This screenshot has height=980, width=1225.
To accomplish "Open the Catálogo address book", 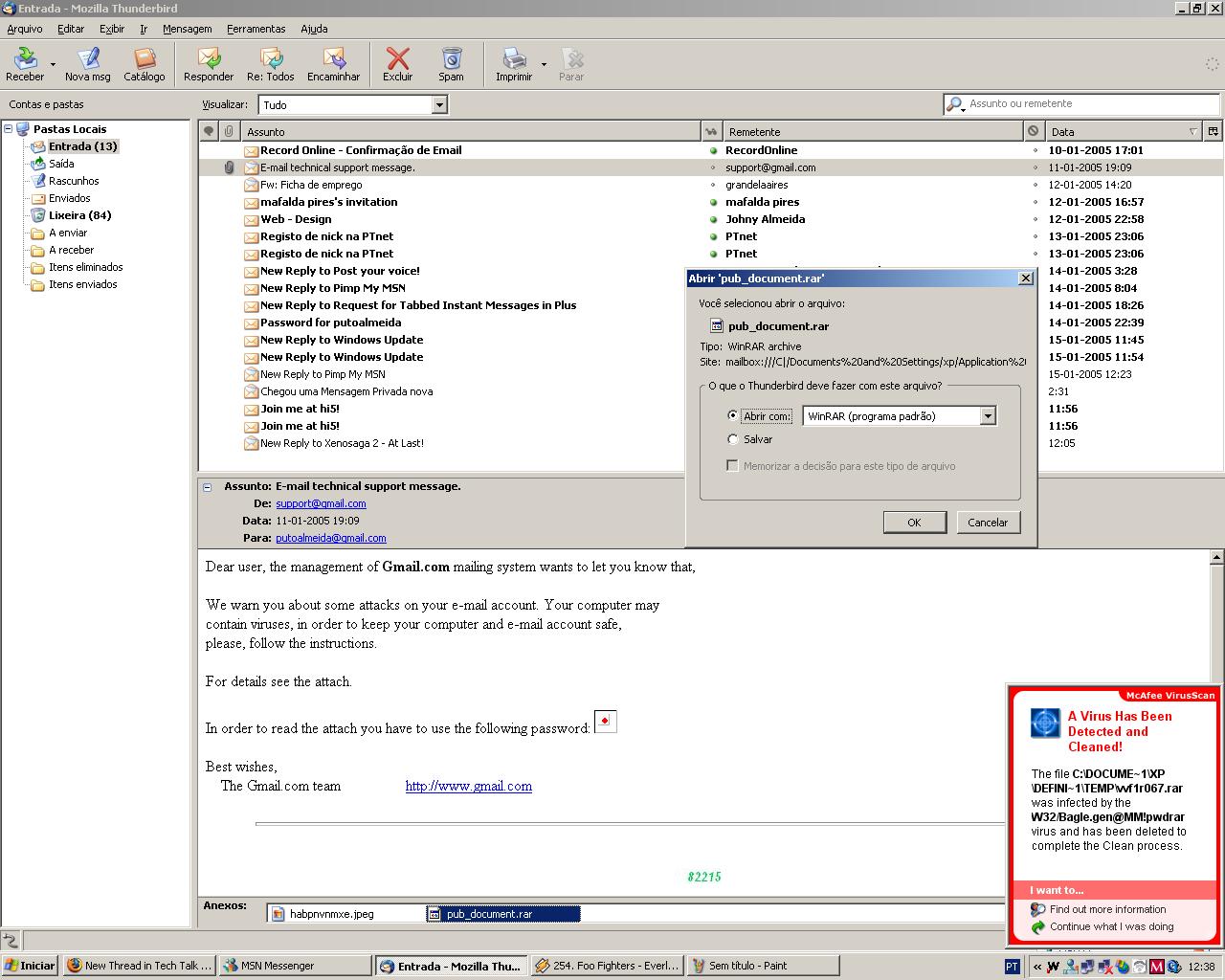I will point(145,64).
